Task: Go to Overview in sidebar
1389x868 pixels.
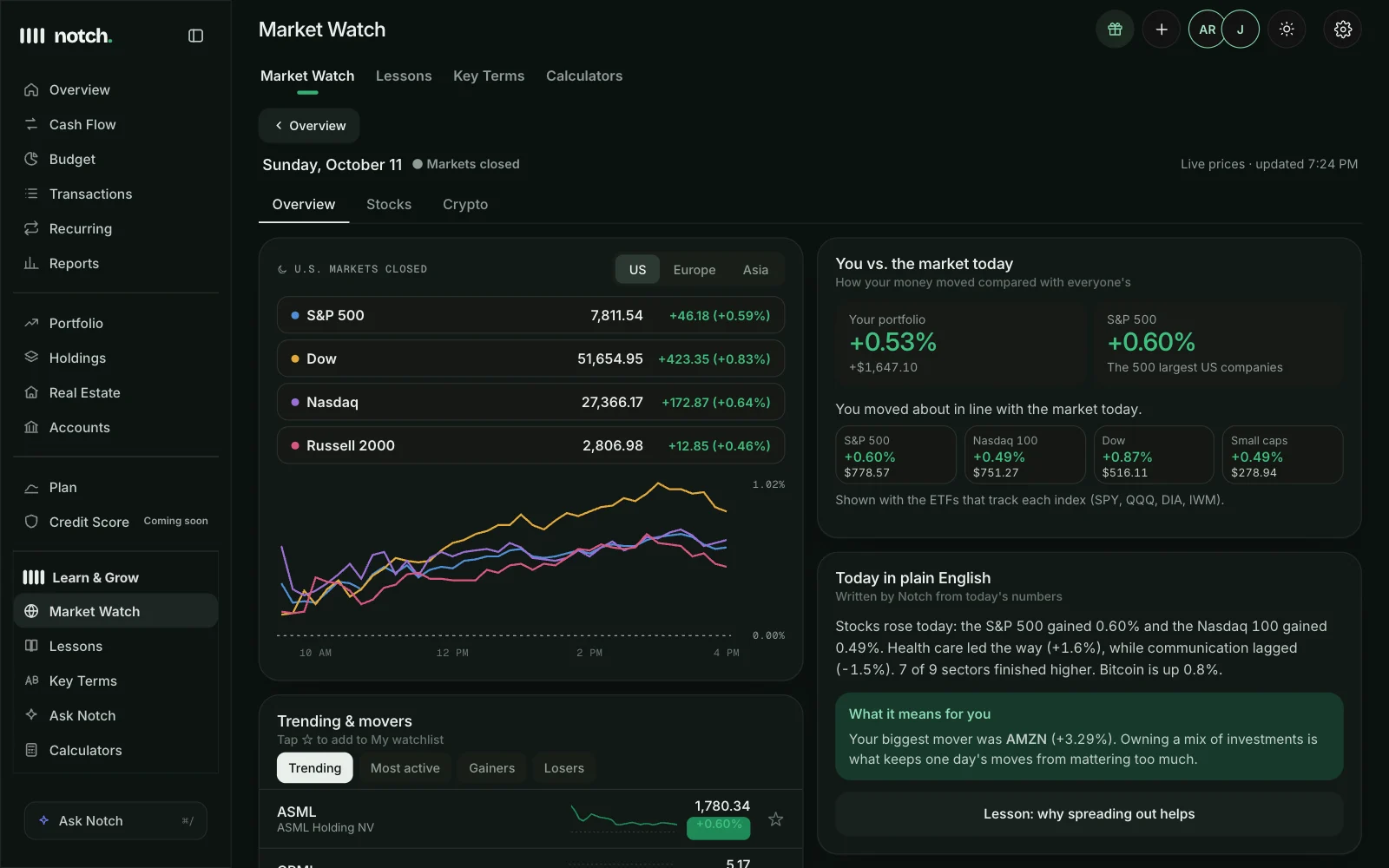Action: (x=115, y=89)
